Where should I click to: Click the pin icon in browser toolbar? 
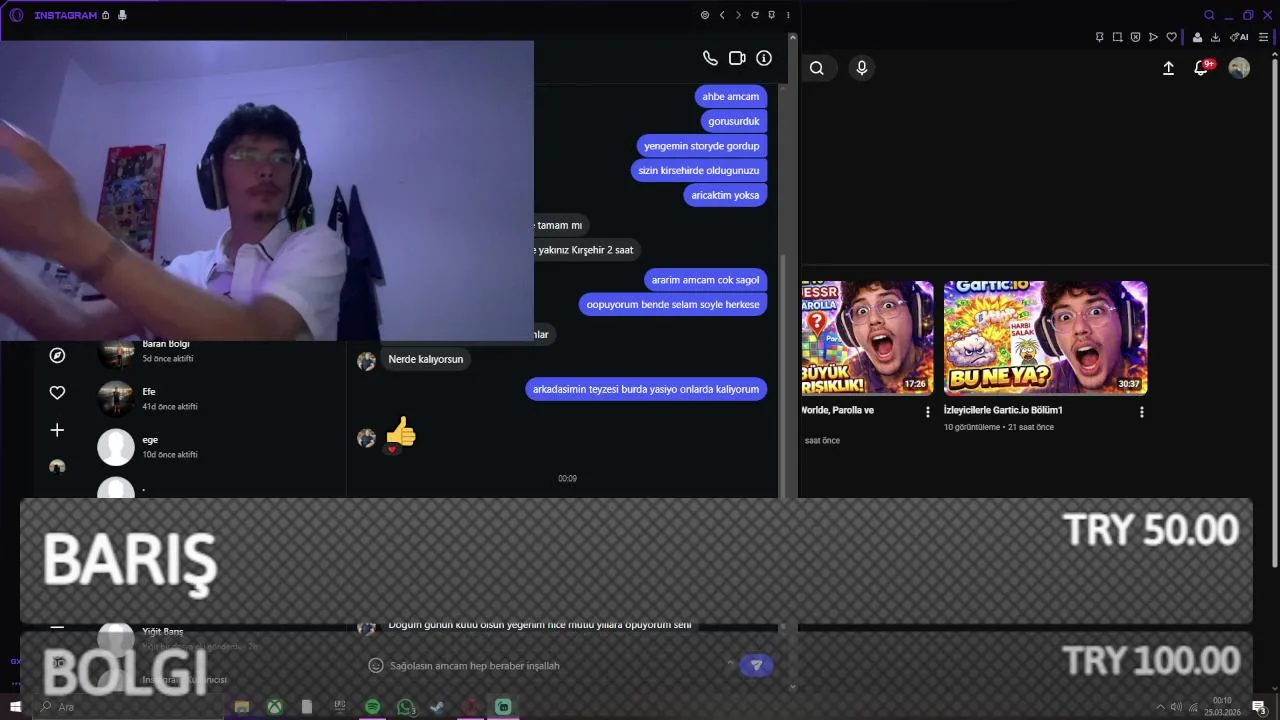pos(1099,37)
